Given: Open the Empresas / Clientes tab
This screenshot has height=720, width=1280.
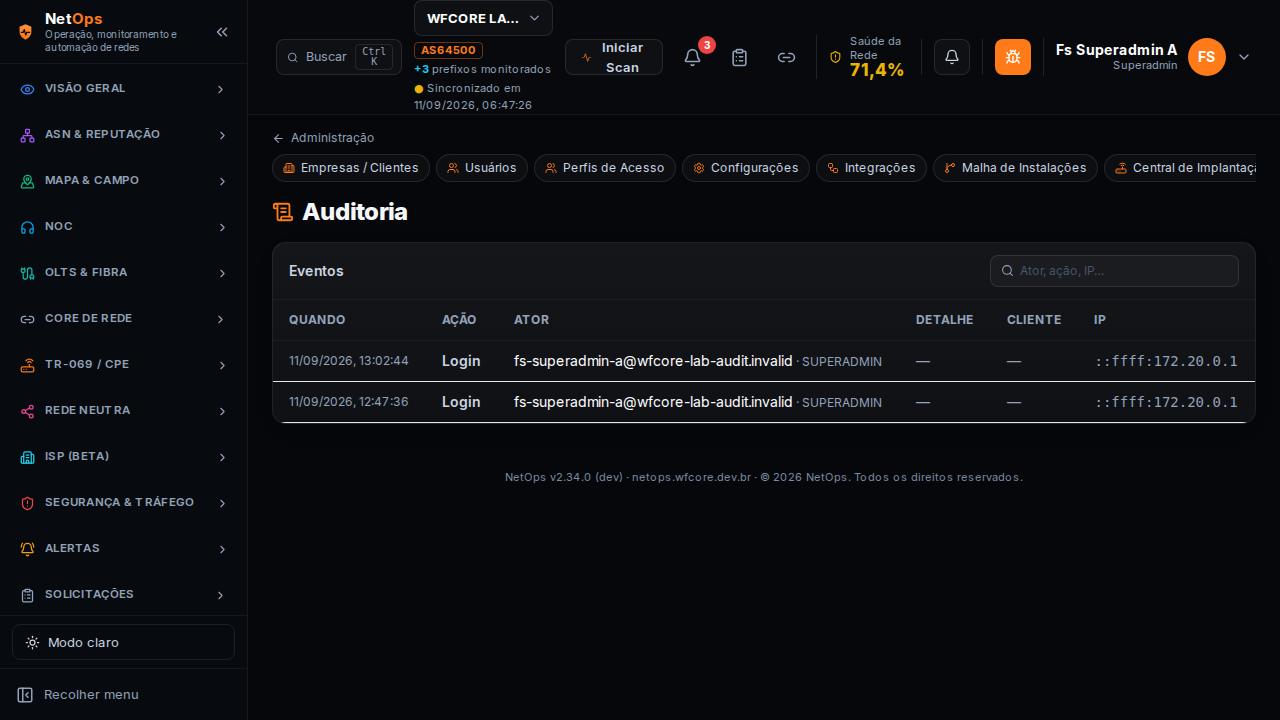Looking at the screenshot, I should tap(351, 168).
